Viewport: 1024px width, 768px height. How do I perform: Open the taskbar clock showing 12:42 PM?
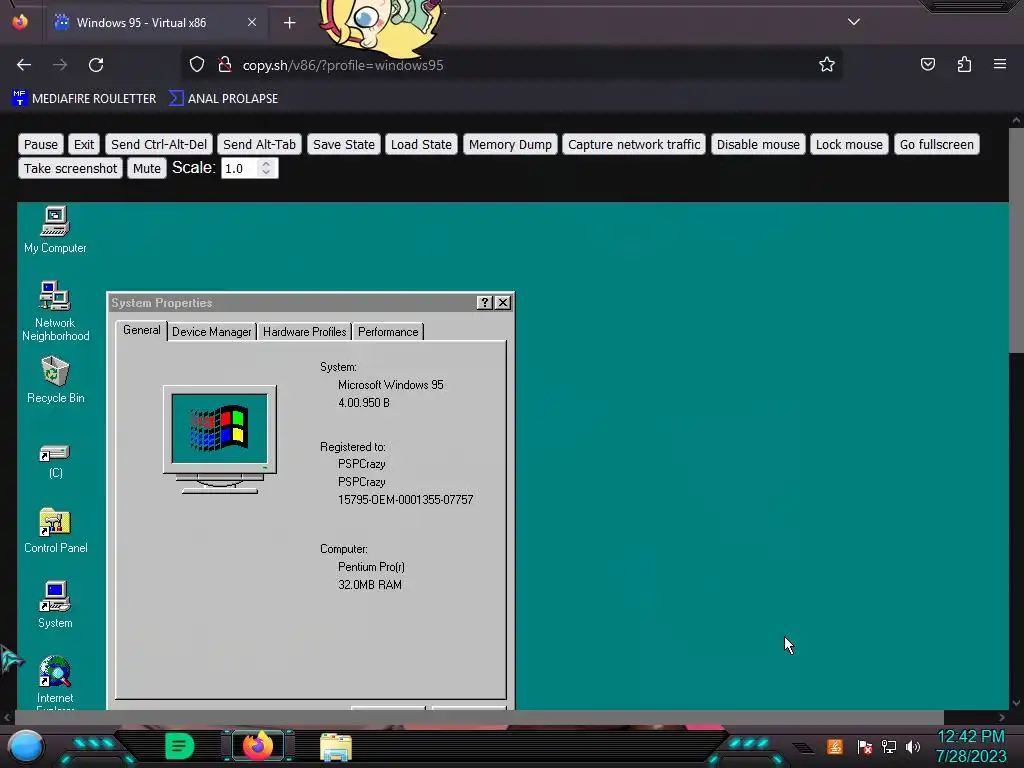(x=971, y=746)
